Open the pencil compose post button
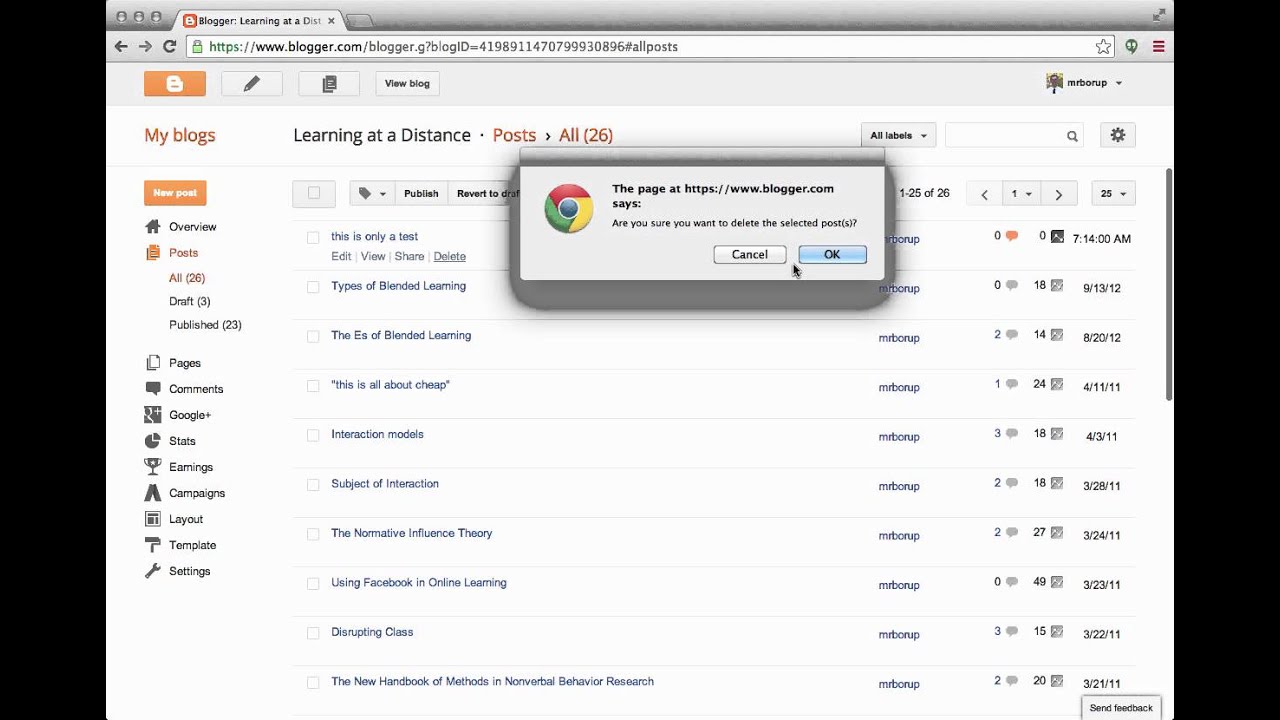Viewport: 1280px width, 720px height. click(252, 84)
